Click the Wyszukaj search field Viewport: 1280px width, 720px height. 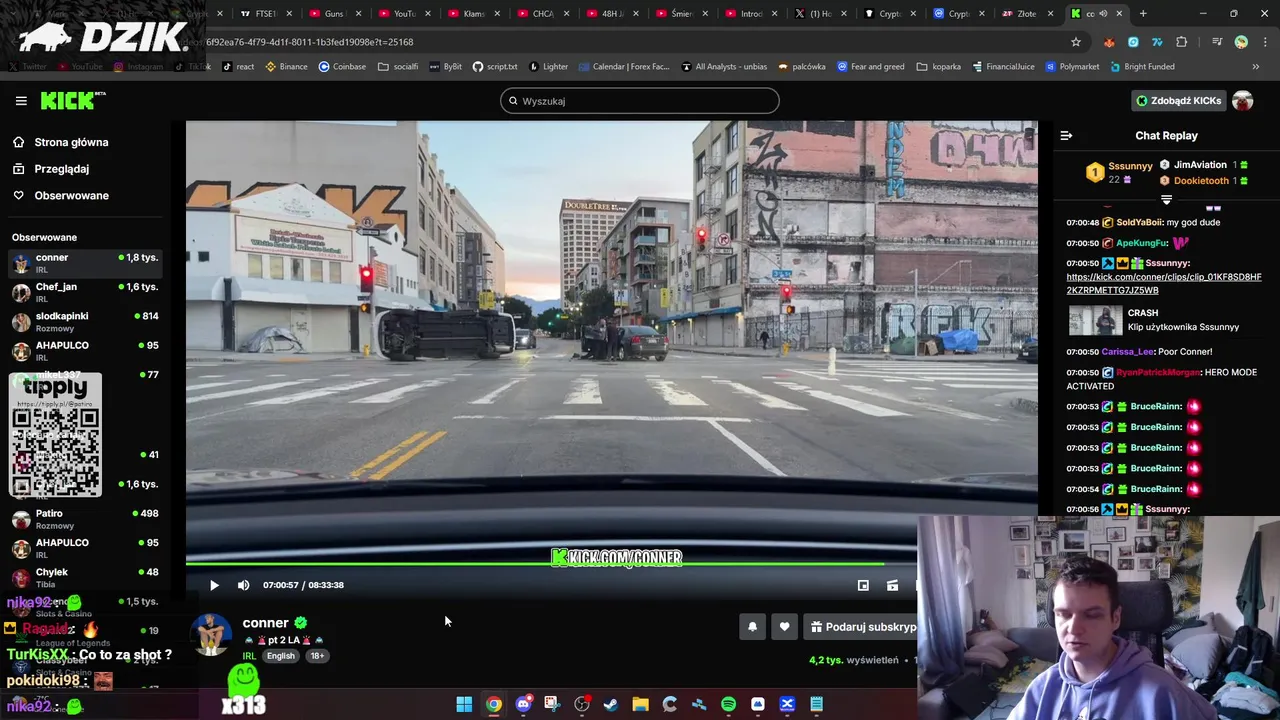[x=640, y=101]
